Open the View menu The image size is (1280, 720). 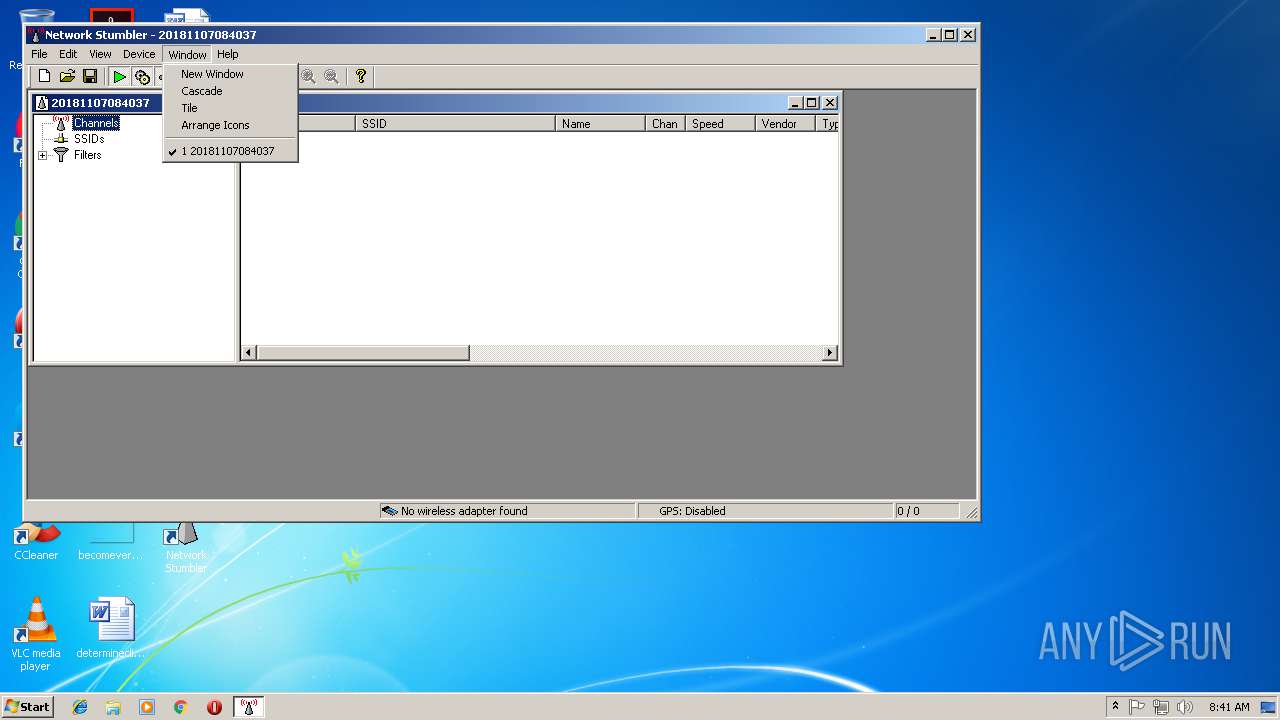[x=100, y=54]
